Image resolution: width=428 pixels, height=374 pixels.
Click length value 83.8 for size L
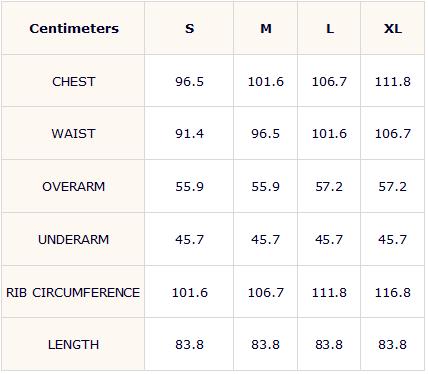pos(329,344)
